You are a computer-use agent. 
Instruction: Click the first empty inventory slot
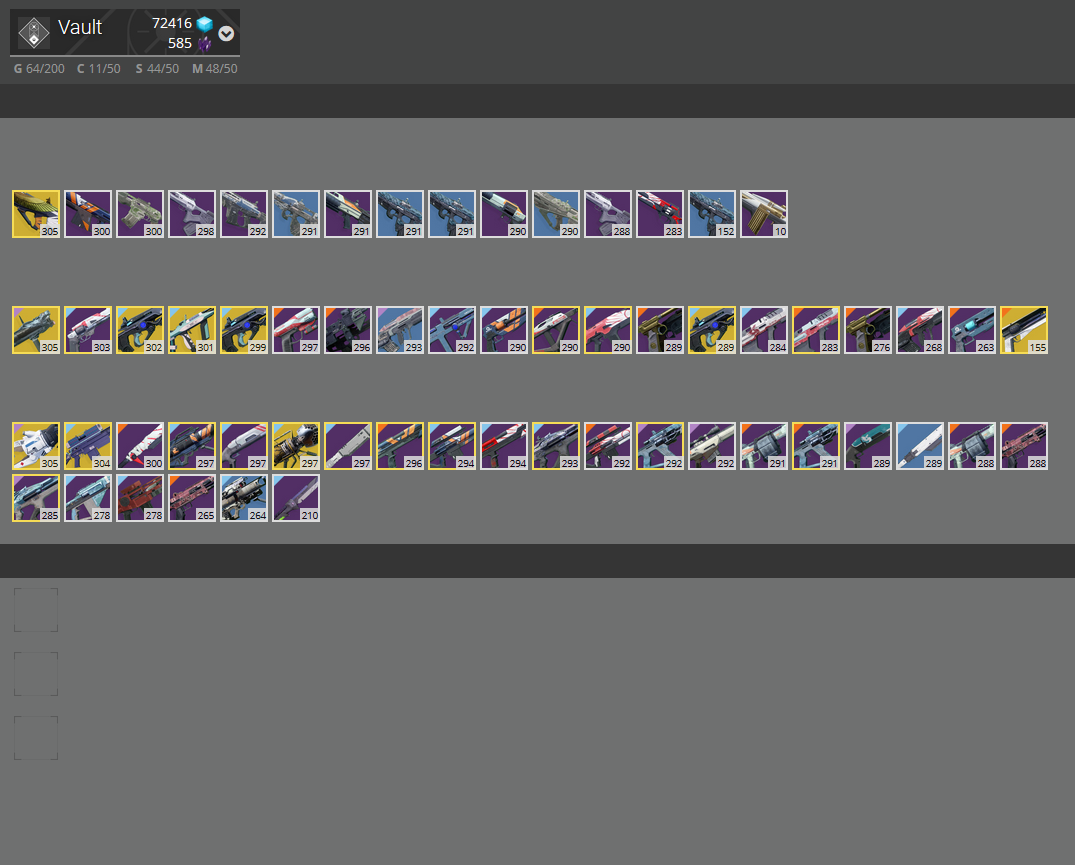[36, 609]
